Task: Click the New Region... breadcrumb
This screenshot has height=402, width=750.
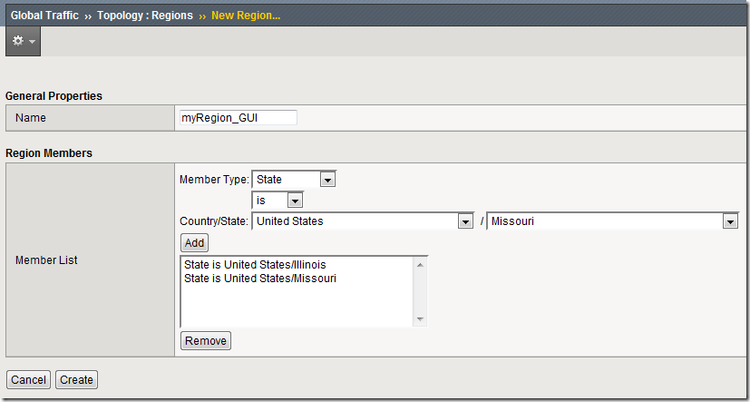Action: (x=246, y=15)
